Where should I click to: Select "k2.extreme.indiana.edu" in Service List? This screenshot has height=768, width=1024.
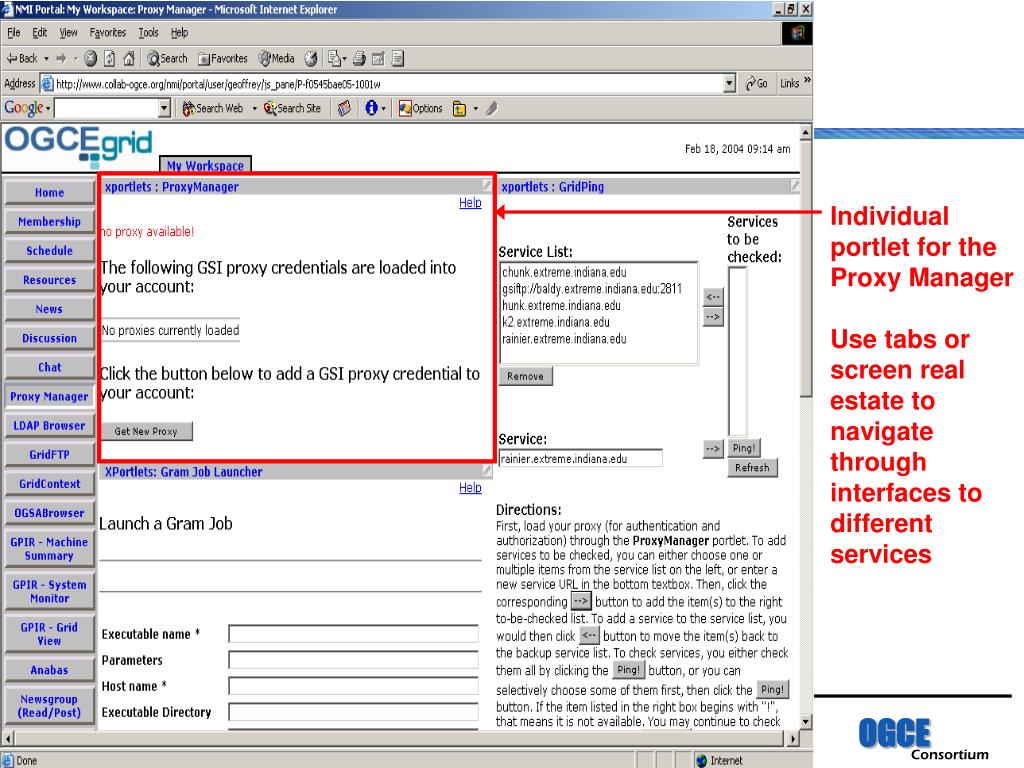[556, 322]
